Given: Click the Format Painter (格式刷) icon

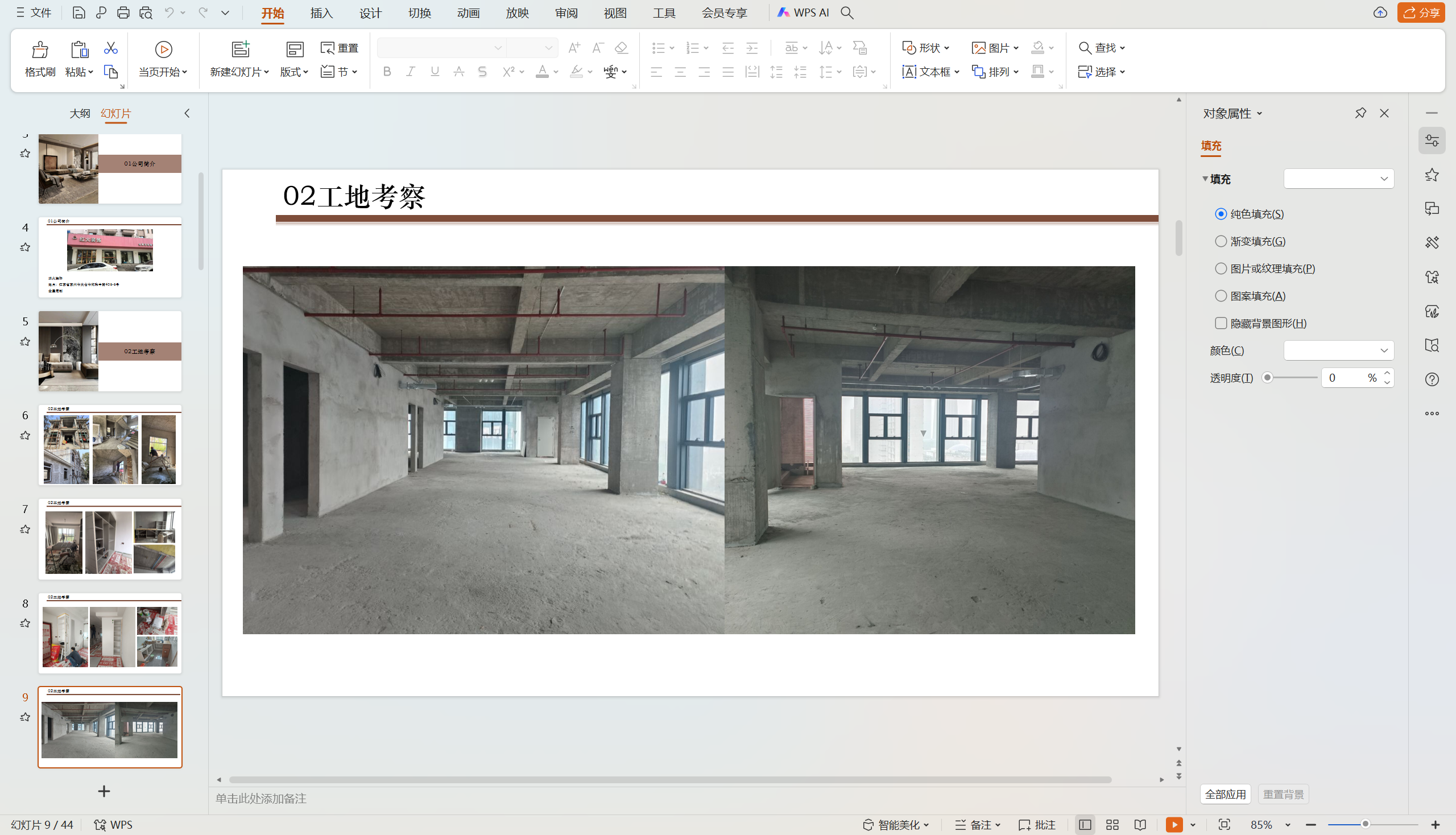Looking at the screenshot, I should click(x=40, y=51).
